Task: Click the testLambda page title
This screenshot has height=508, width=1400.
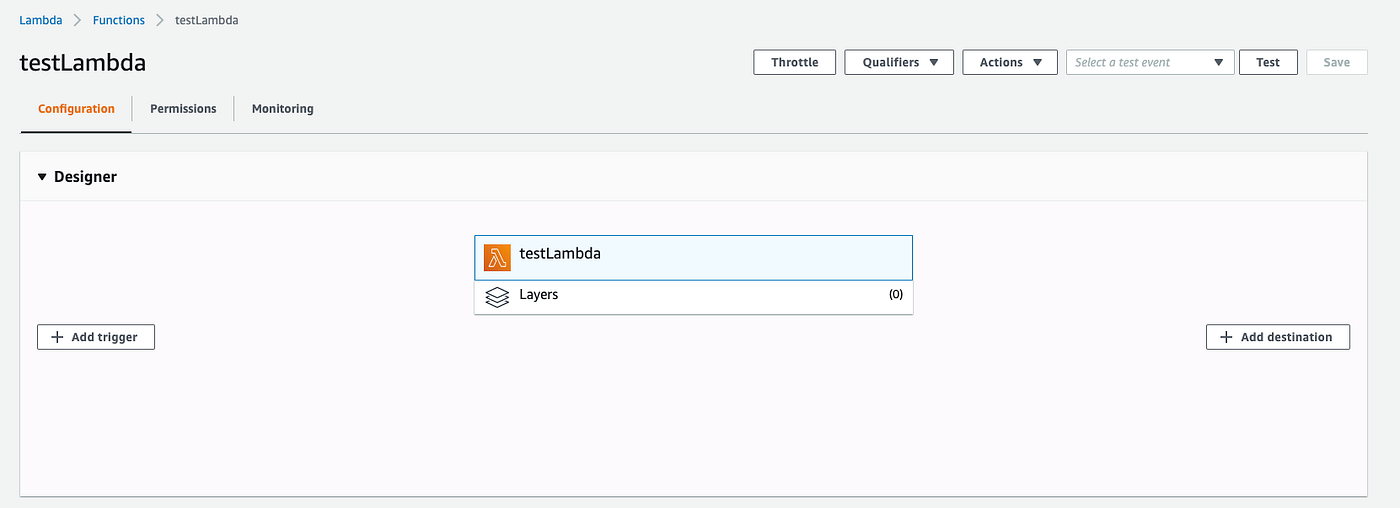Action: (83, 62)
